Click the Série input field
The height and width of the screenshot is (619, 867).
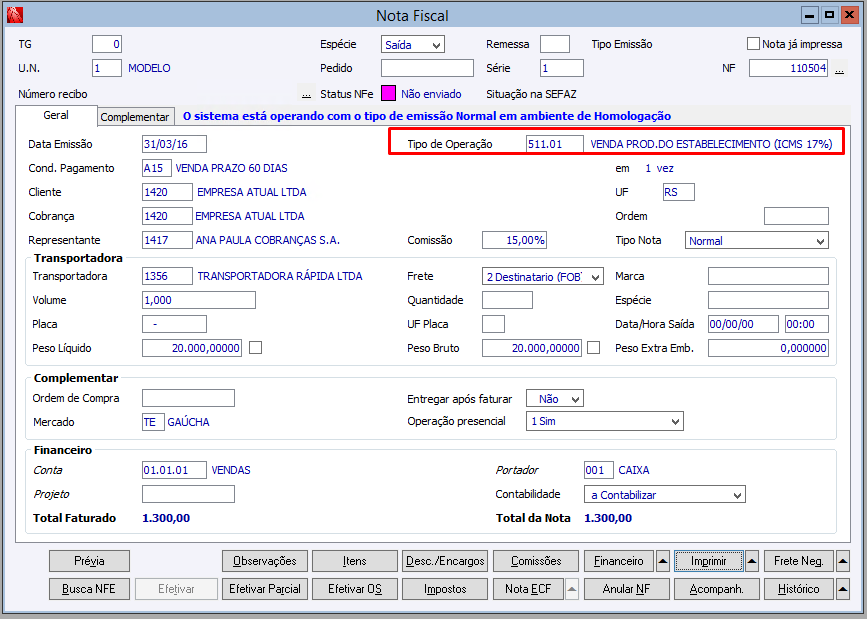561,68
